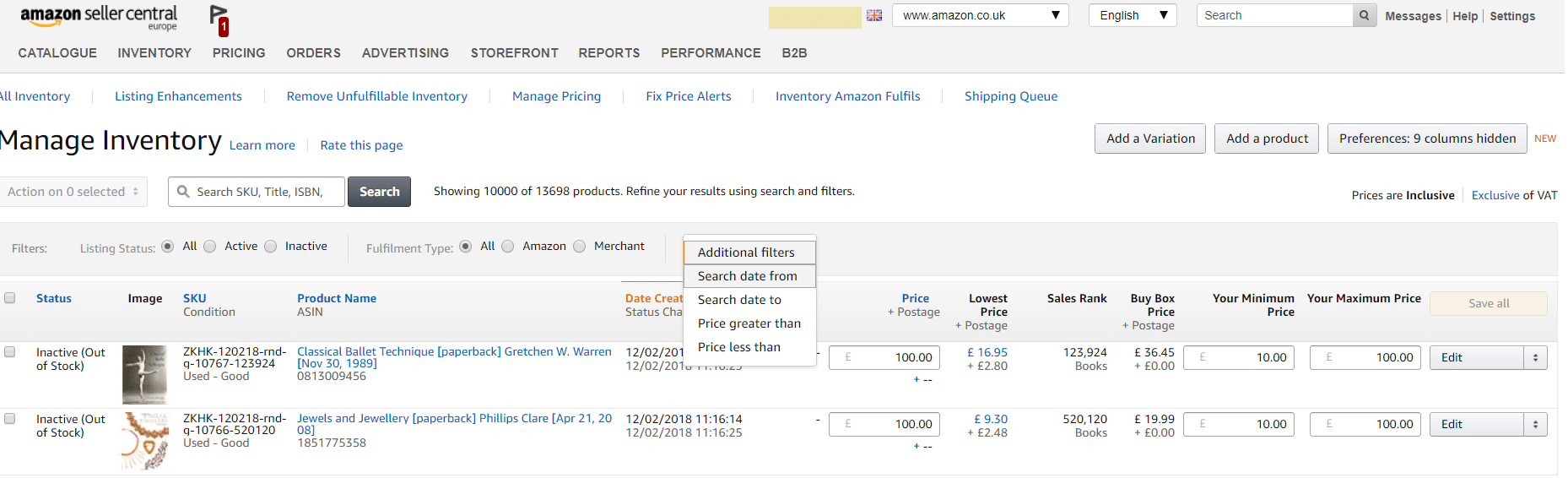Screen dimensions: 1568x478
Task: Focus the Search SKU, Title, ISBN field
Action: [257, 192]
